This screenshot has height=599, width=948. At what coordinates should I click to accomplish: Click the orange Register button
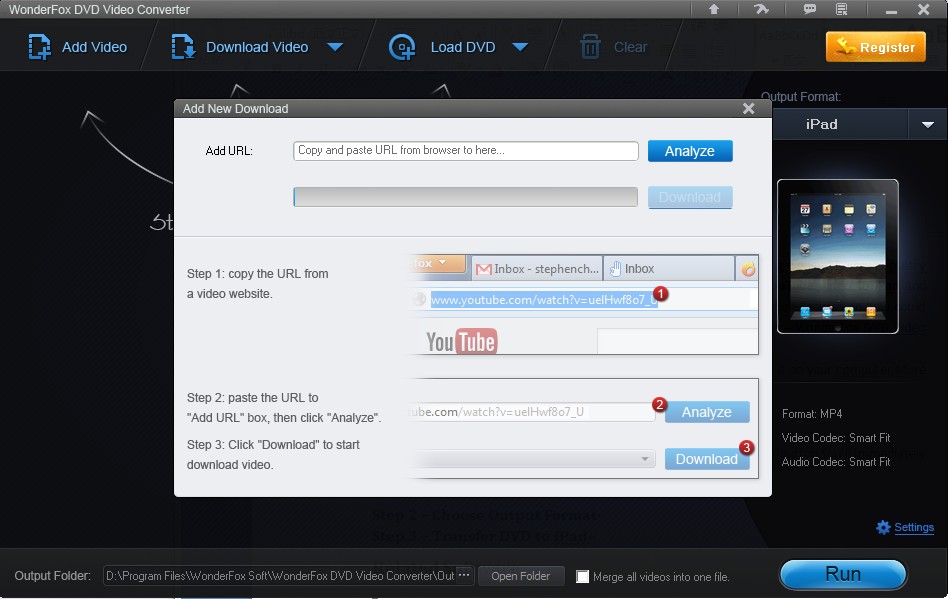pyautogui.click(x=875, y=47)
